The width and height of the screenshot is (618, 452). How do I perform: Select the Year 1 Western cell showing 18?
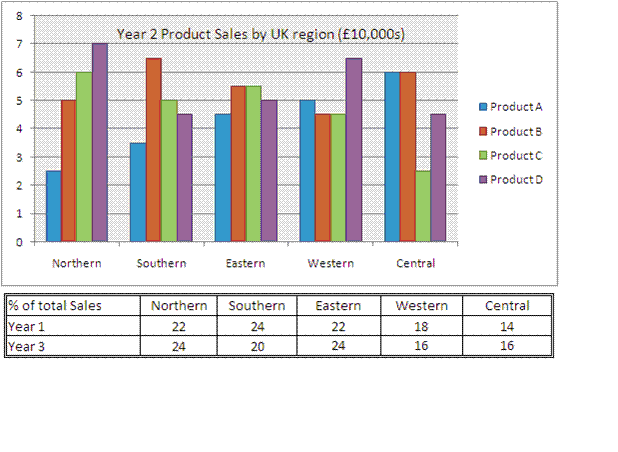[421, 326]
